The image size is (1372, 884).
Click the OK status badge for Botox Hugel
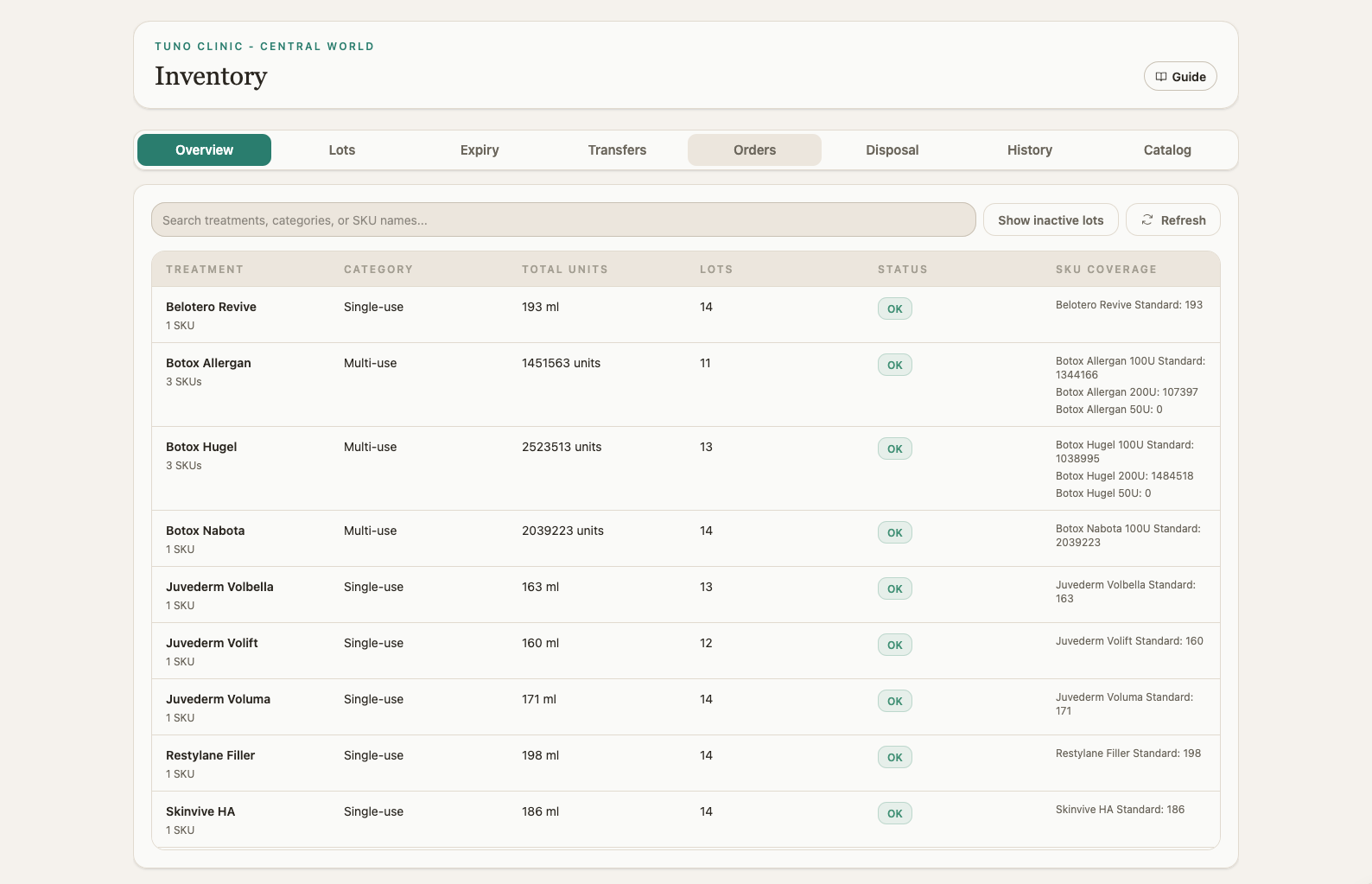(x=895, y=448)
